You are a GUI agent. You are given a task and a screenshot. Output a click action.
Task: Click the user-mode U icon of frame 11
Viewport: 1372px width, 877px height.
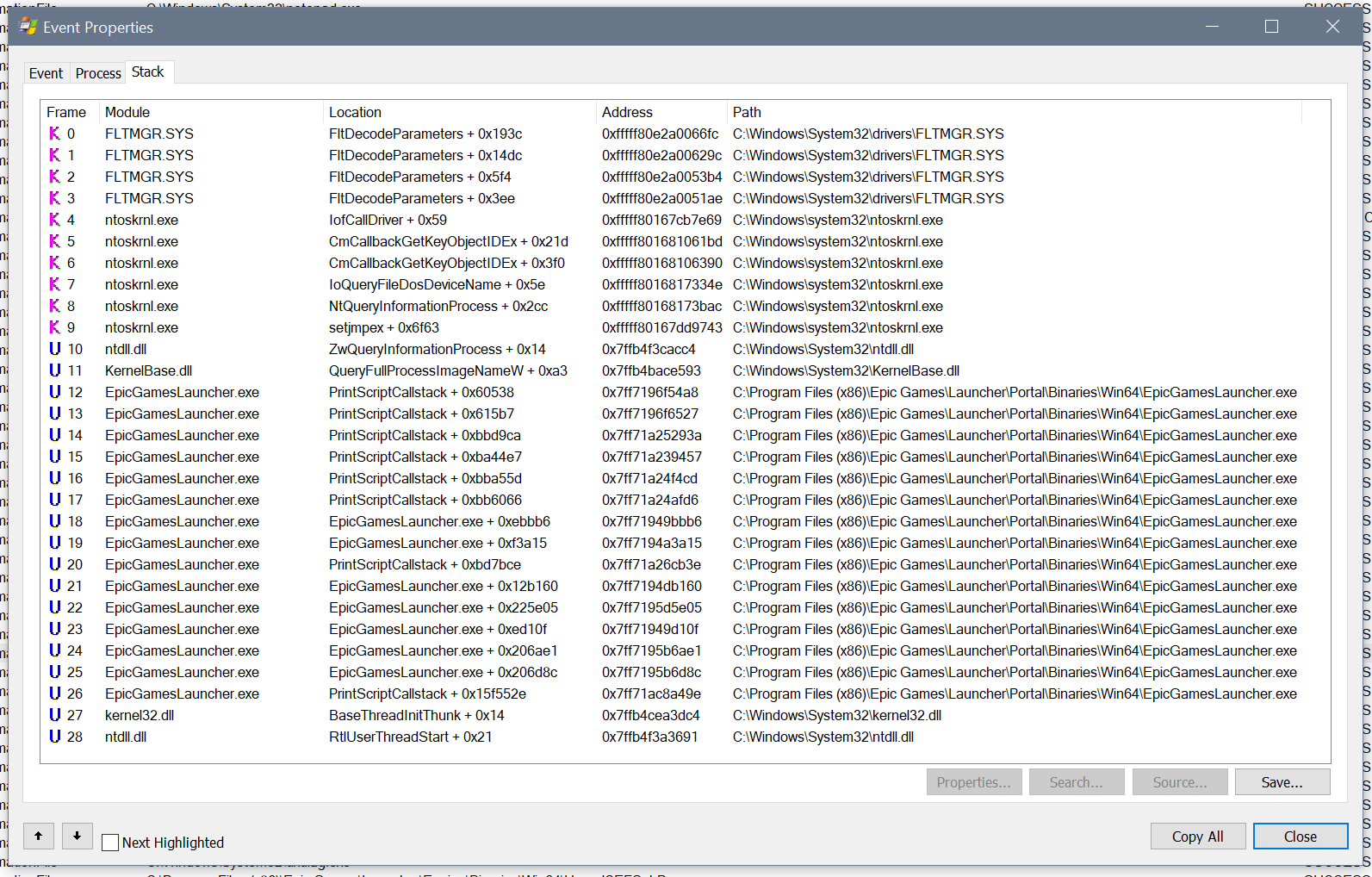click(54, 370)
